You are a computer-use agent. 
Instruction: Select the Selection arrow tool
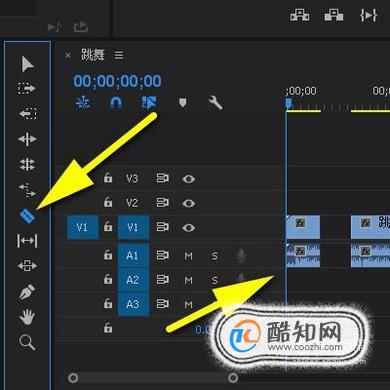pos(27,64)
